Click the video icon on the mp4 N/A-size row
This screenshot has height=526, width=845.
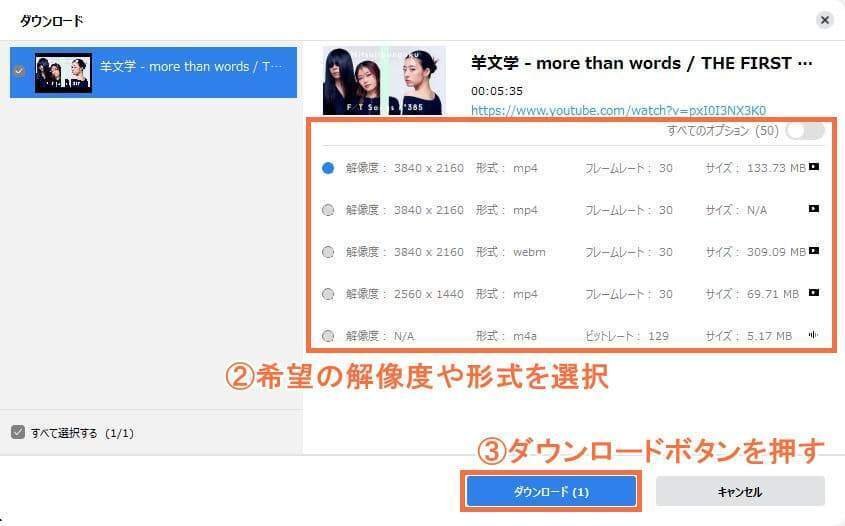pos(814,209)
